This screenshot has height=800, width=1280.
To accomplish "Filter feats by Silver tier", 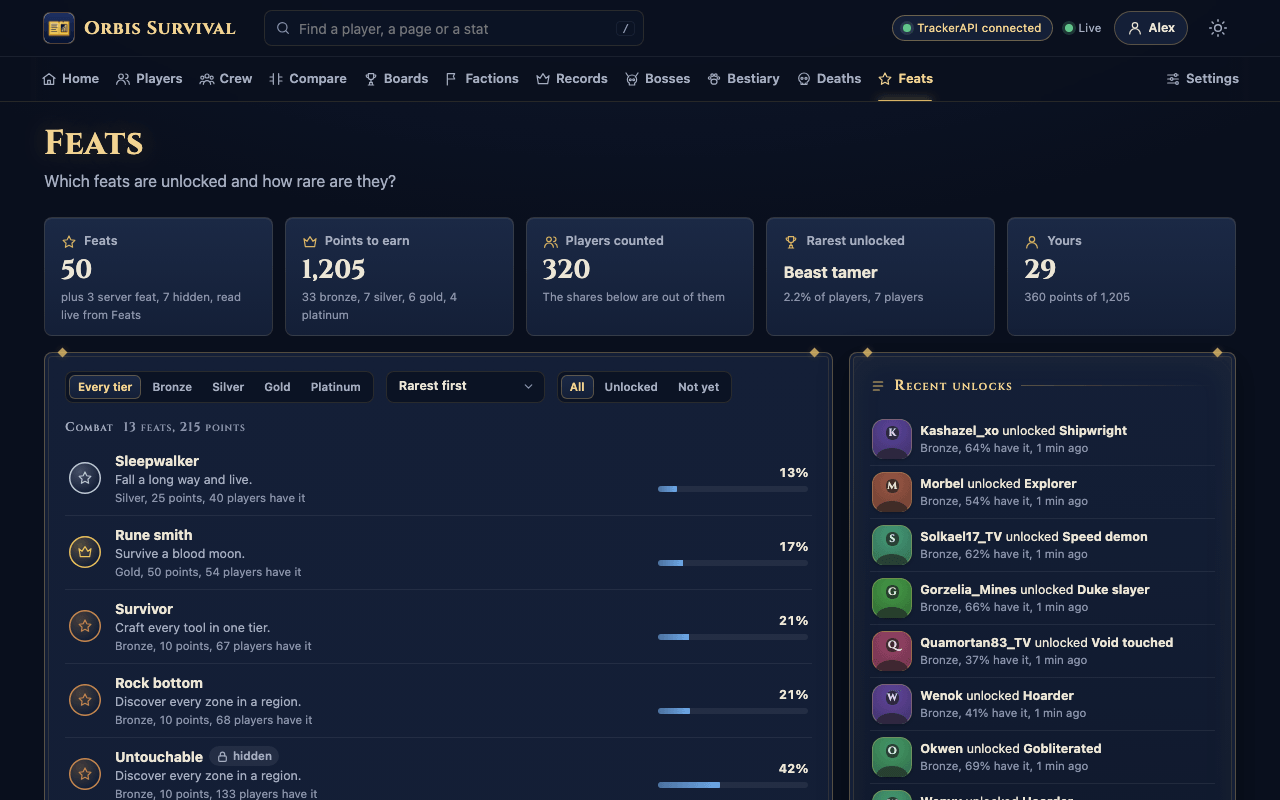I will coord(228,387).
